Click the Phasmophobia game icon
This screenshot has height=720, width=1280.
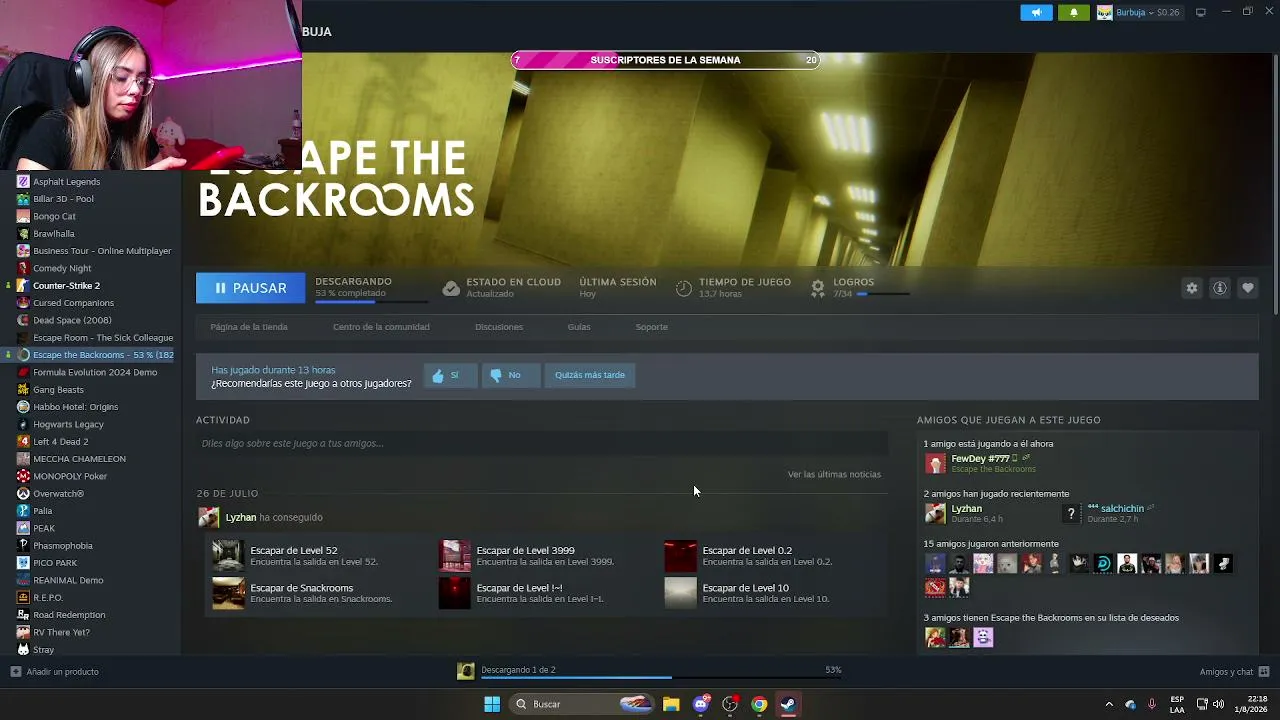(23, 546)
